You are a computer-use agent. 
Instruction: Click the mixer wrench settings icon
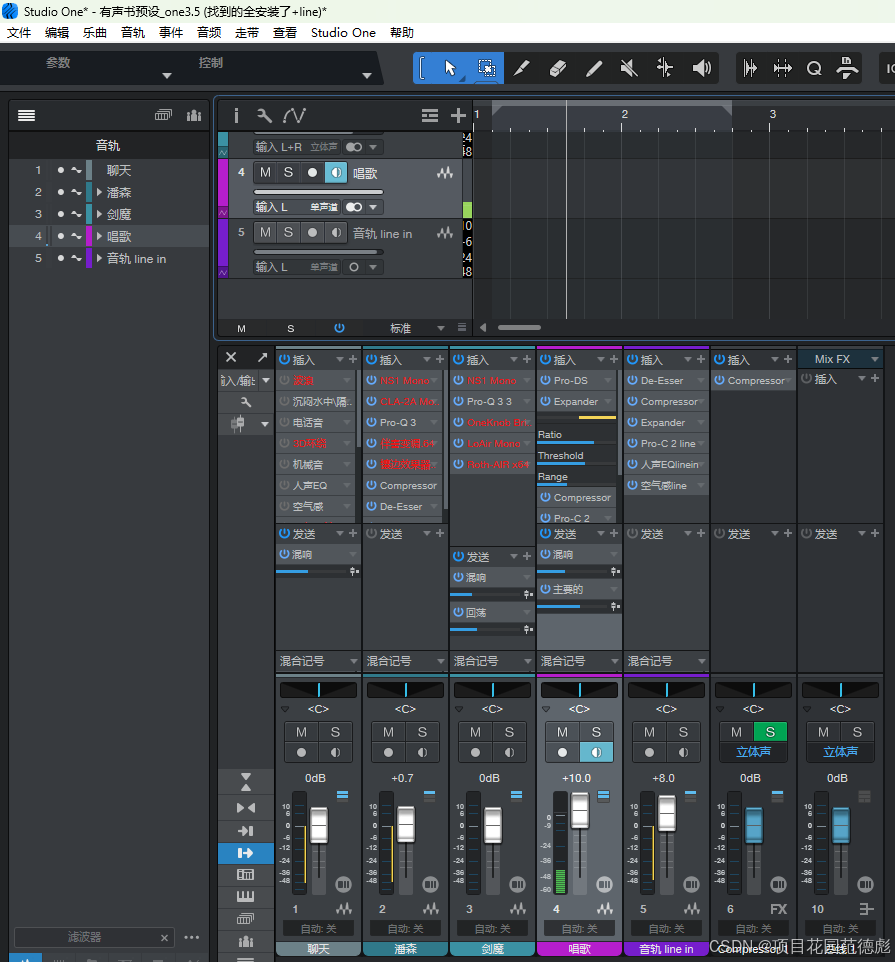pos(246,402)
